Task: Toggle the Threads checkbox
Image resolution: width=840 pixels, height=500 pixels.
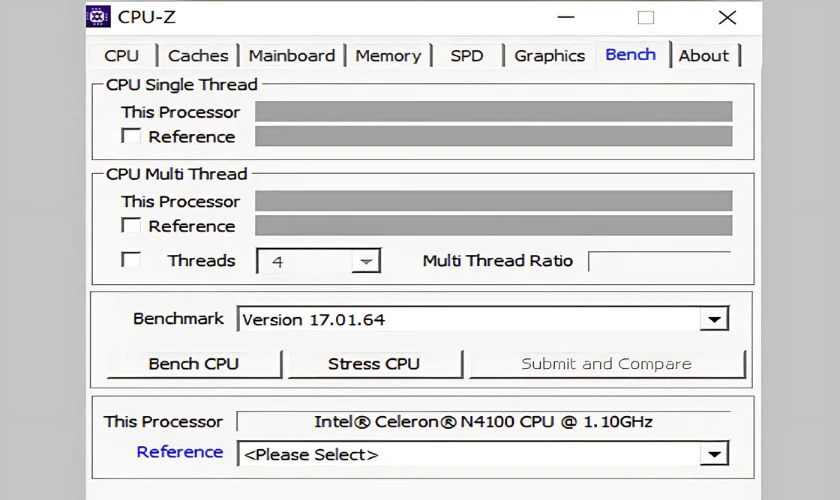Action: click(131, 259)
